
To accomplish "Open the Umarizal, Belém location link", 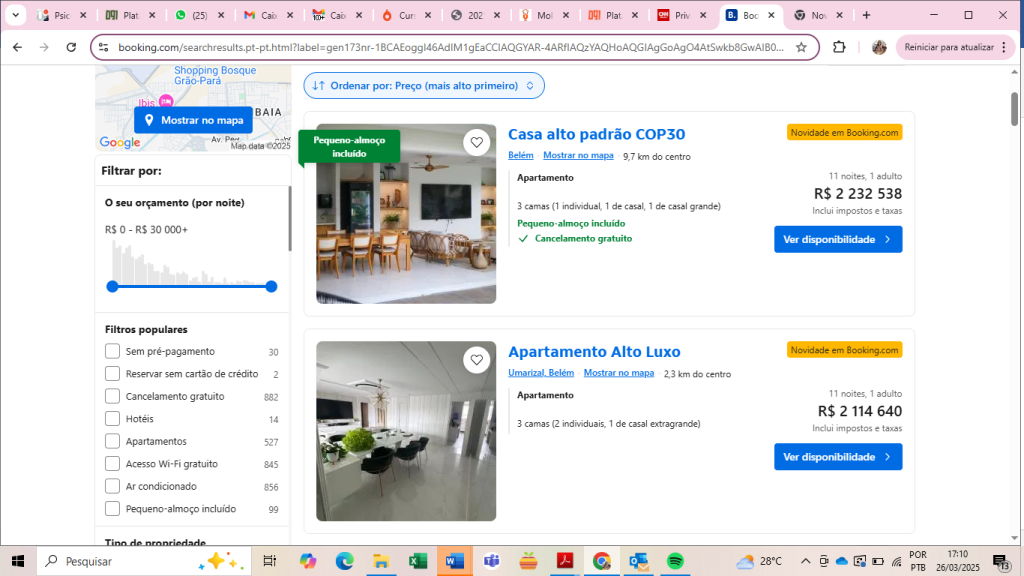I will pyautogui.click(x=540, y=373).
